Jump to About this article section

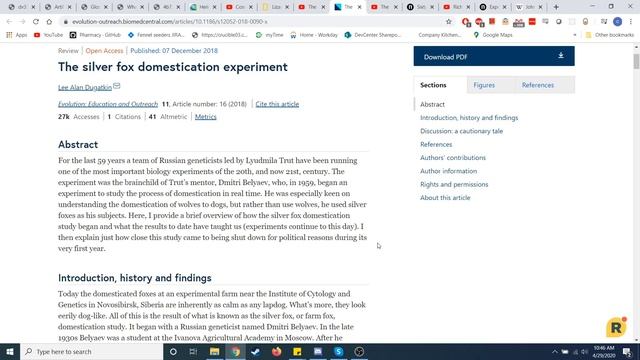click(x=445, y=198)
